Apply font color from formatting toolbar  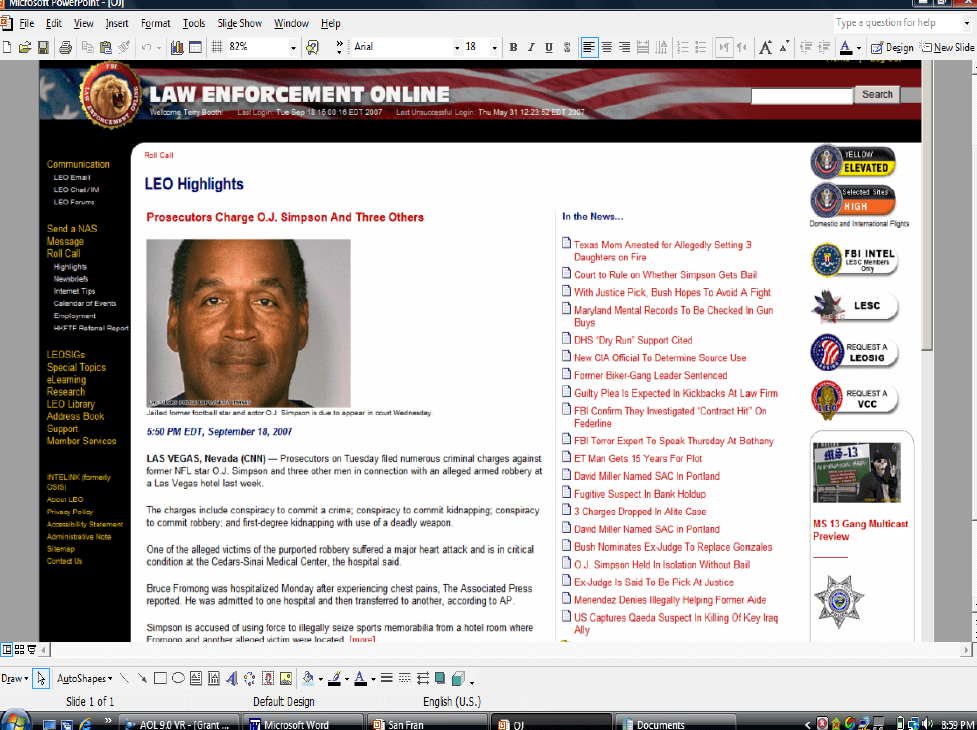coord(846,47)
